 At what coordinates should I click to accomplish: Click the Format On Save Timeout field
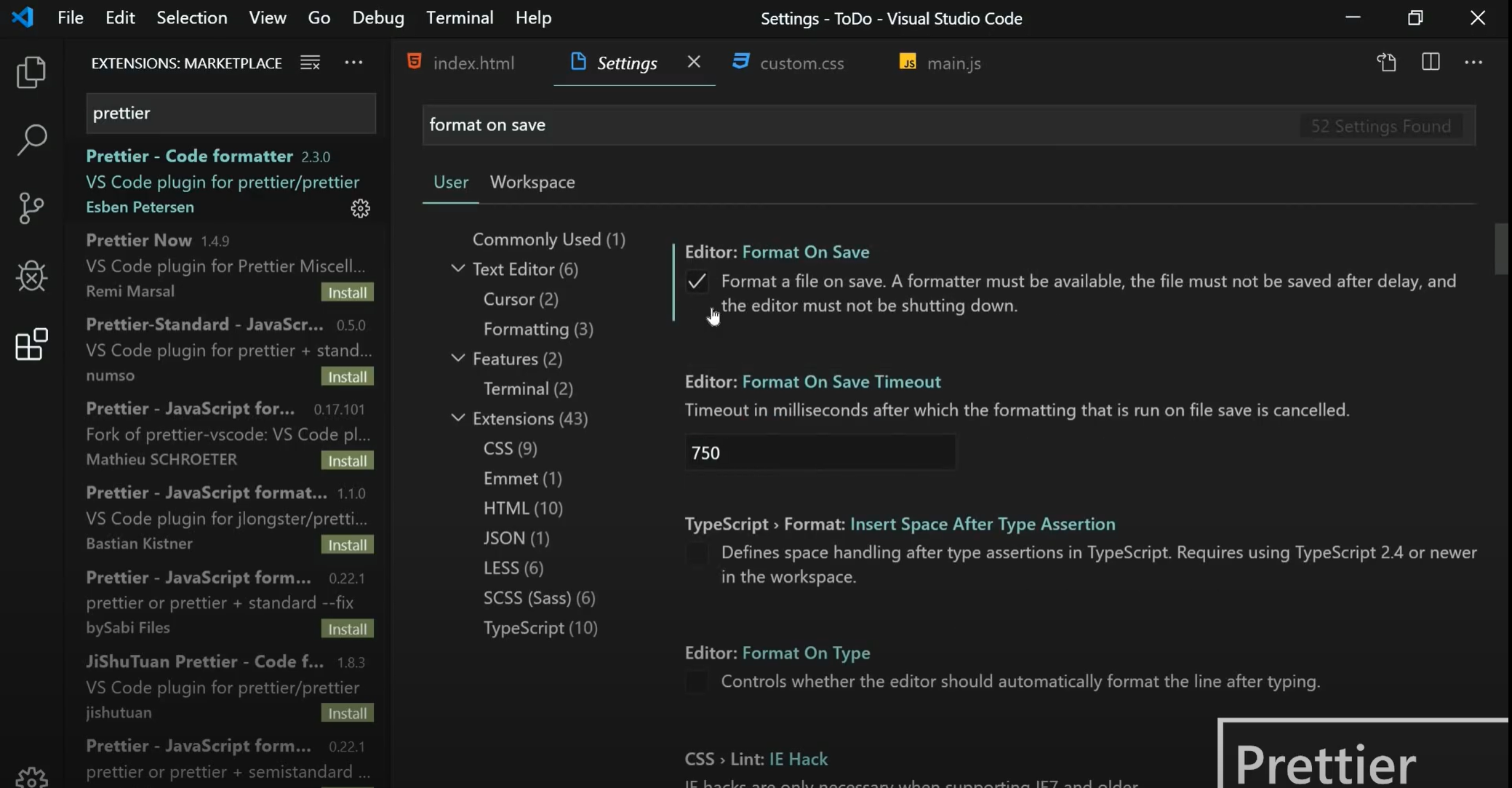coord(819,453)
